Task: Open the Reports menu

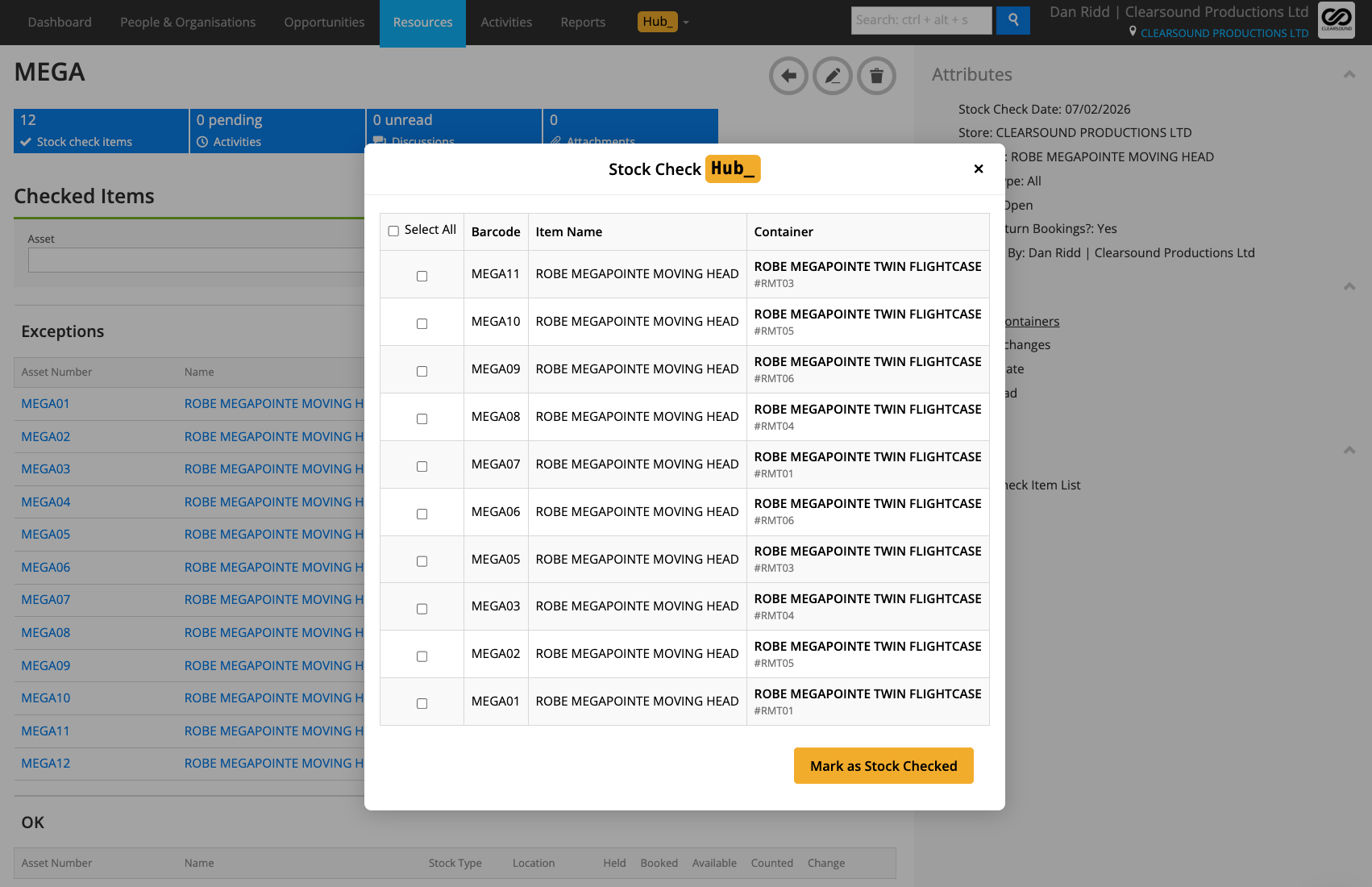Action: tap(583, 23)
